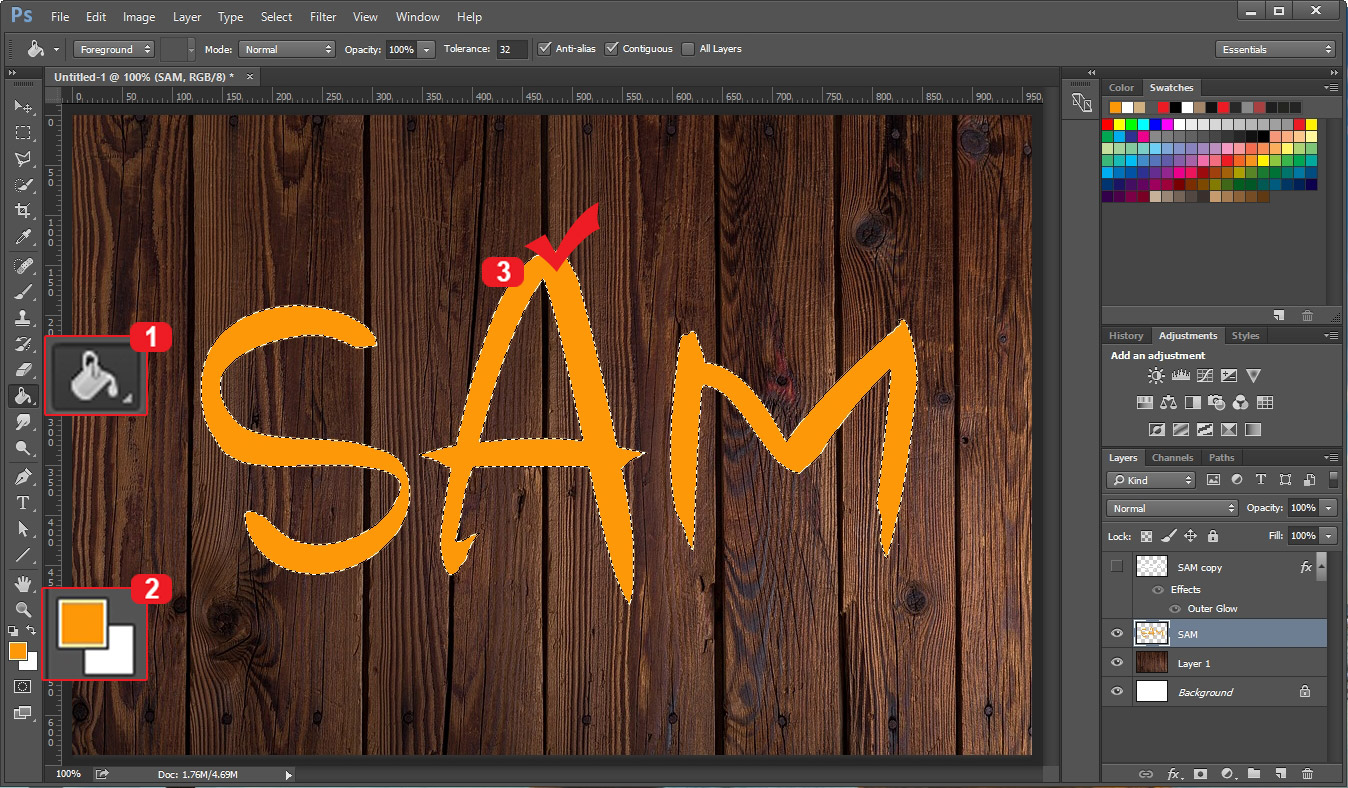The image size is (1348, 788).
Task: Click the background white color swatch
Action: (31, 663)
